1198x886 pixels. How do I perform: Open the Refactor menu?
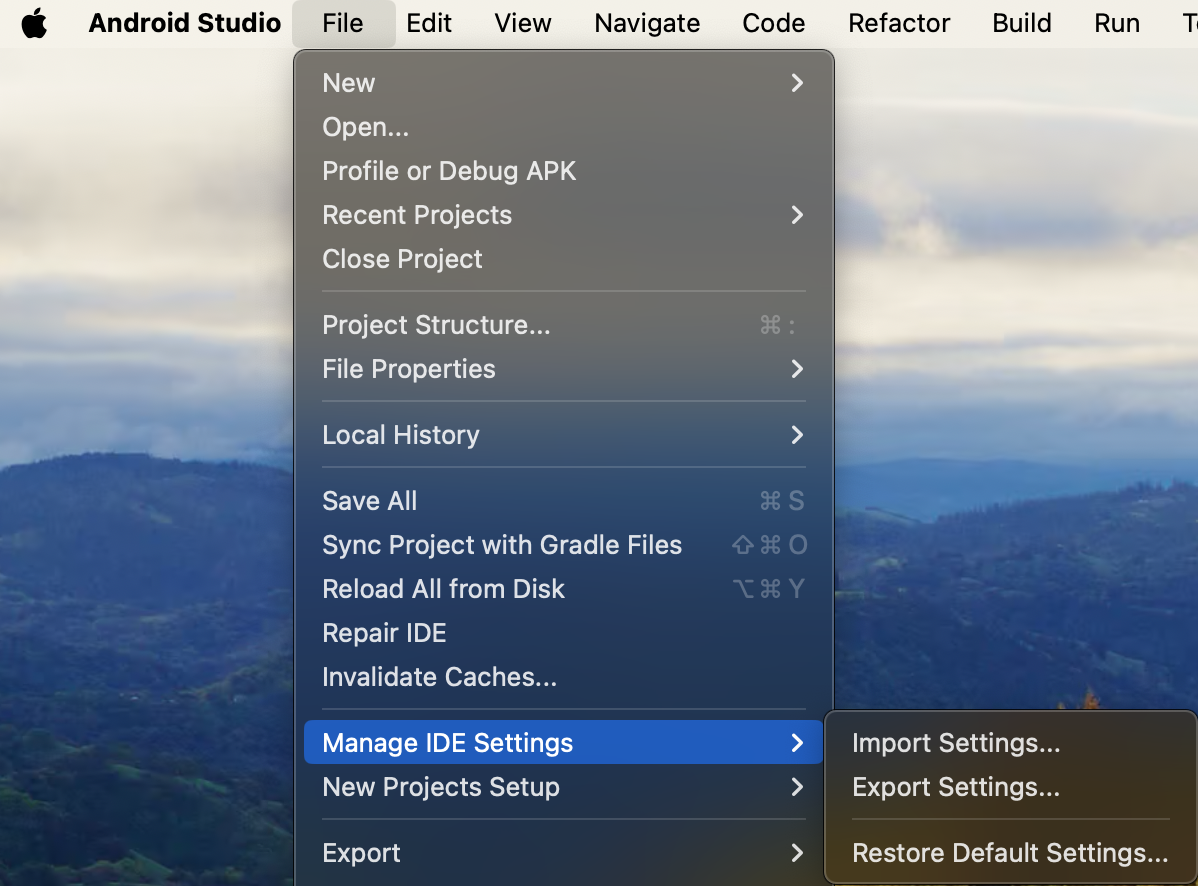(898, 23)
